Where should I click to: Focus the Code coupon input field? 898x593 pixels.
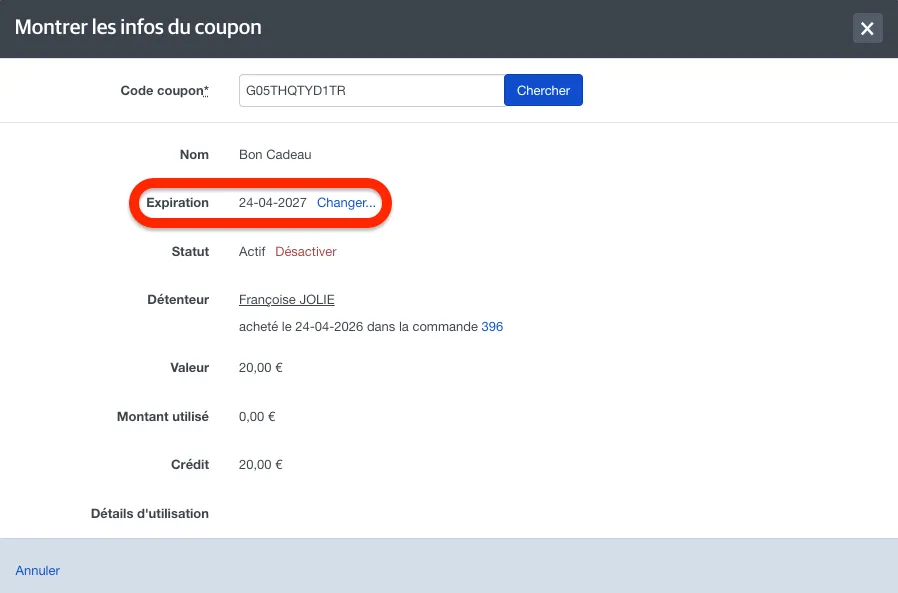click(x=372, y=91)
